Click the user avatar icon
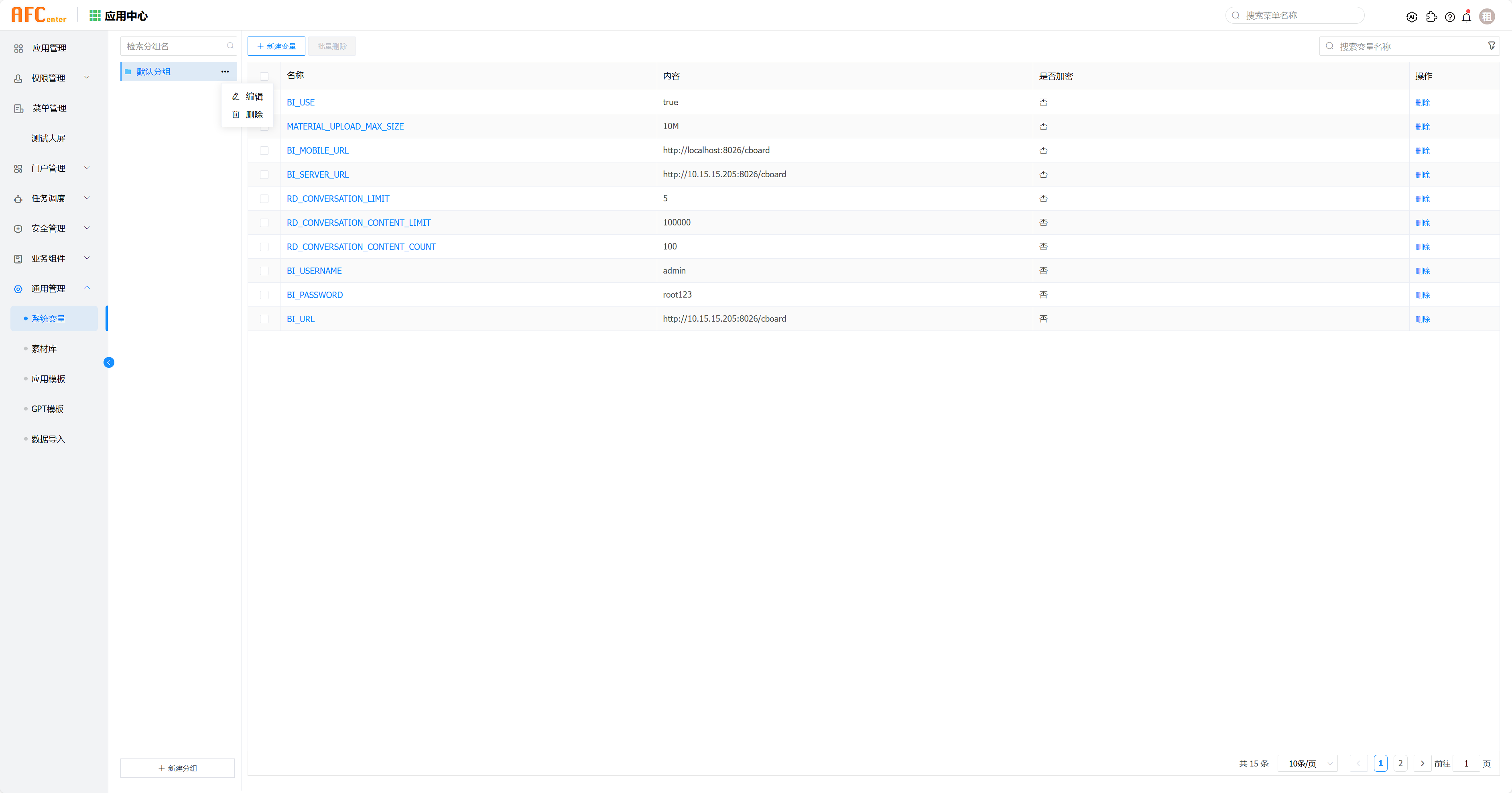 pos(1487,17)
